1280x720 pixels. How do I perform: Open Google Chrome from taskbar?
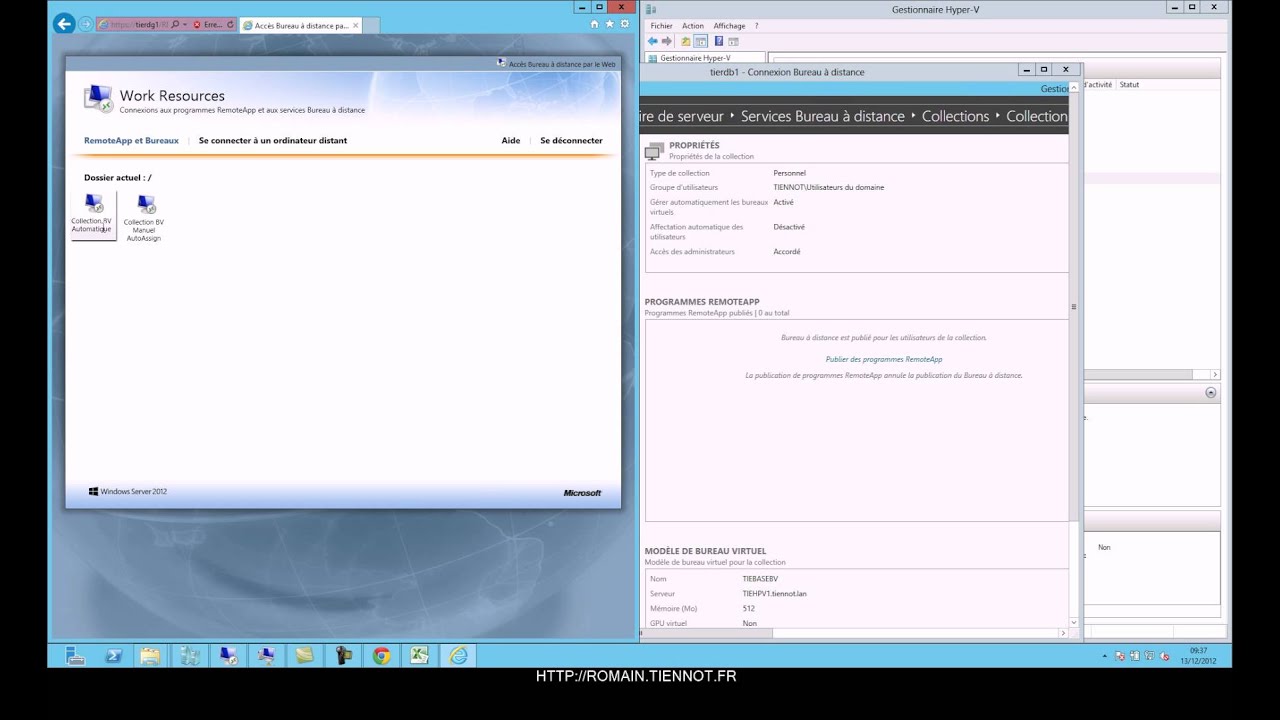pos(381,656)
